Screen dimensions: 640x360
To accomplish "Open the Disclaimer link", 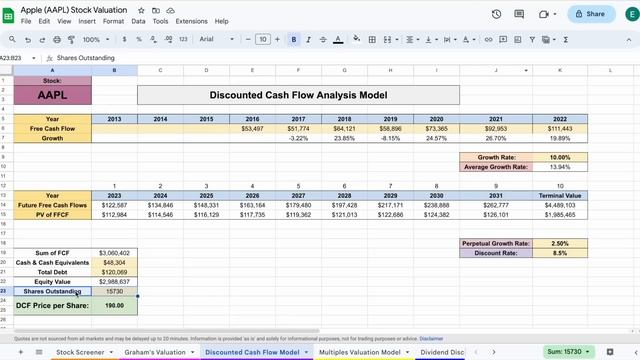I will coord(431,339).
